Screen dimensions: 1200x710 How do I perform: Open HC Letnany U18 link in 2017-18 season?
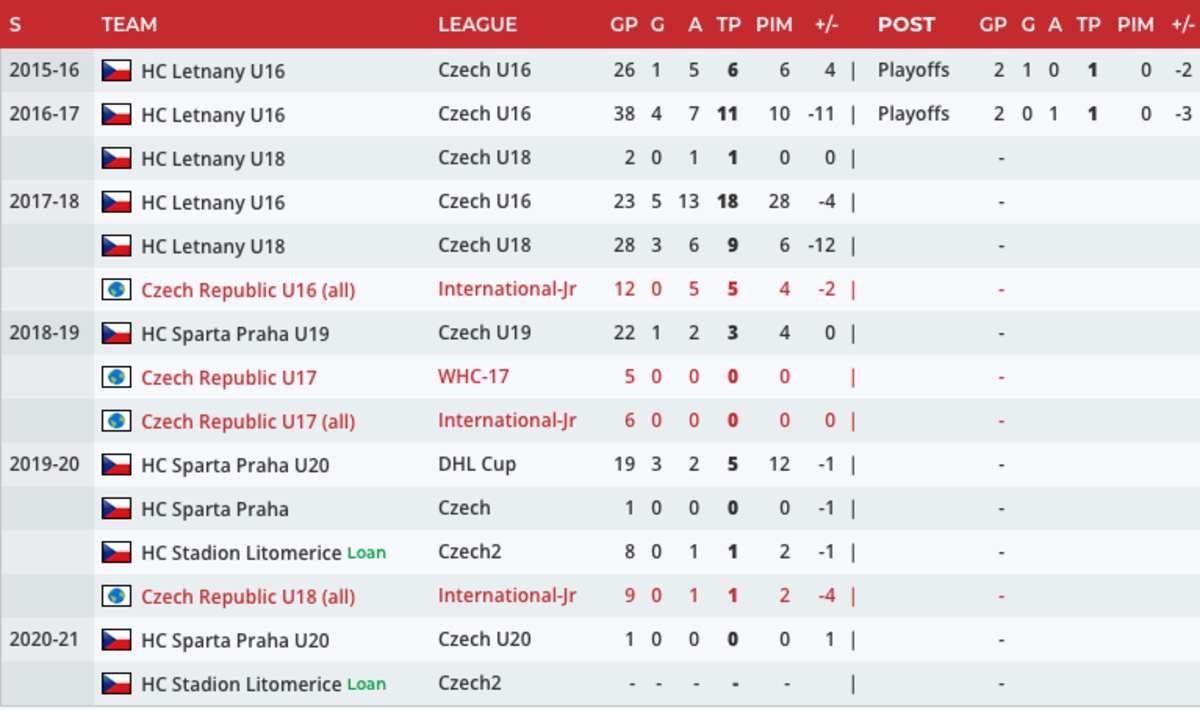click(x=213, y=246)
